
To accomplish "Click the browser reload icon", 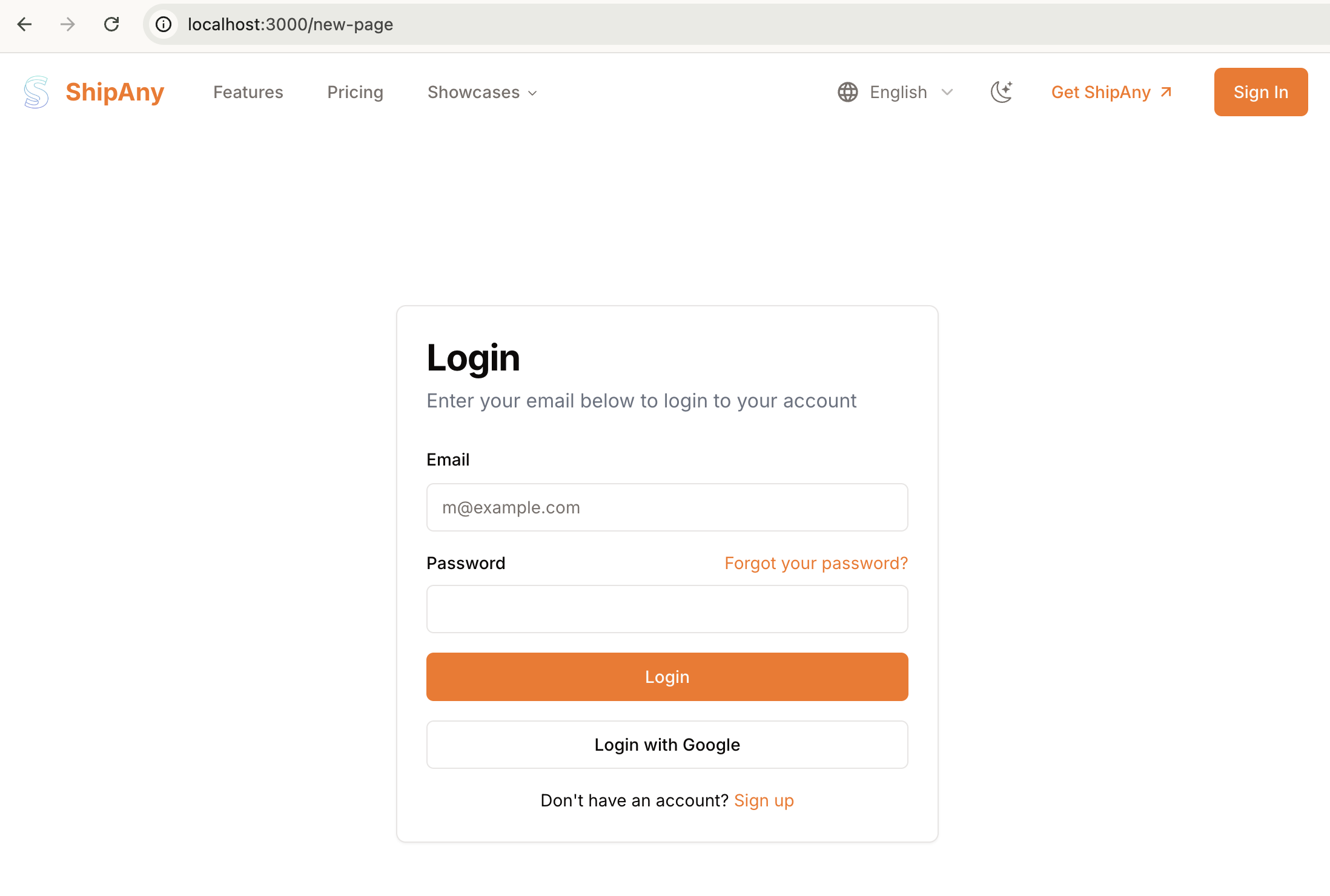I will click(x=111, y=24).
